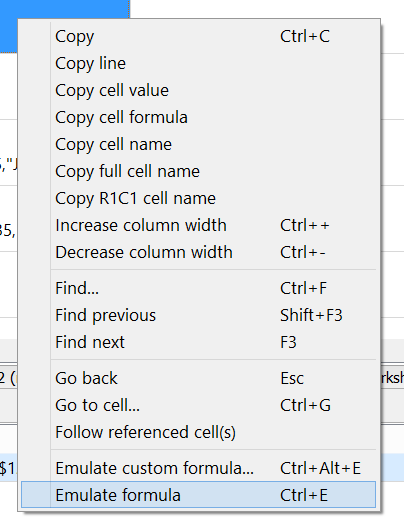Click the Ctrl+G shortcut on Go to cell

pos(305,405)
